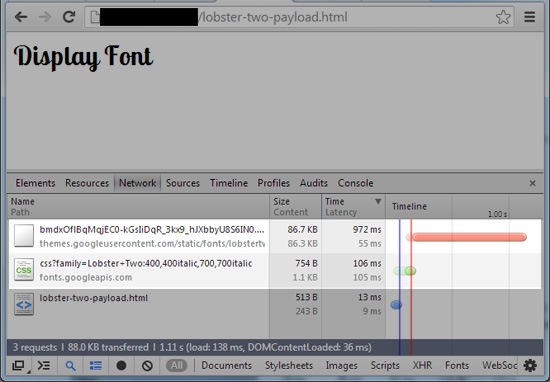The width and height of the screenshot is (550, 382).
Task: Click the 513 B size cell
Action: (x=306, y=297)
